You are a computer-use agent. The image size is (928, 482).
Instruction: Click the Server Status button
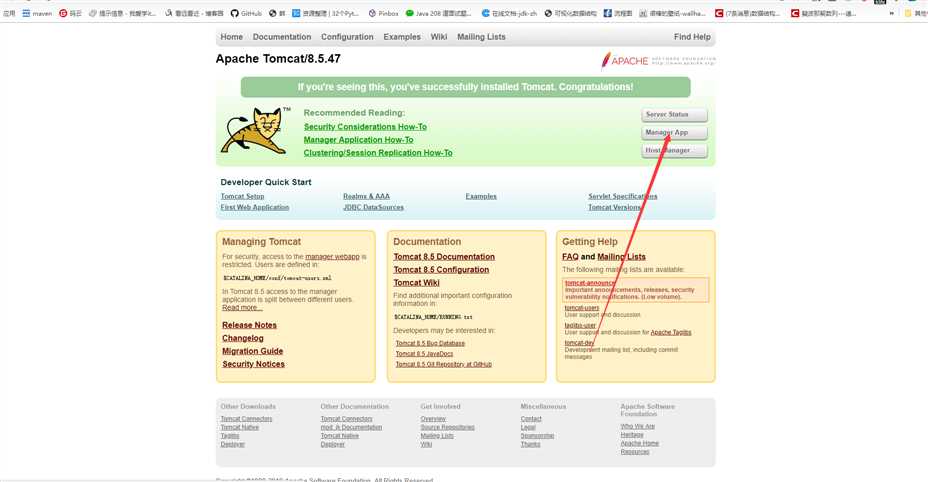pyautogui.click(x=674, y=114)
